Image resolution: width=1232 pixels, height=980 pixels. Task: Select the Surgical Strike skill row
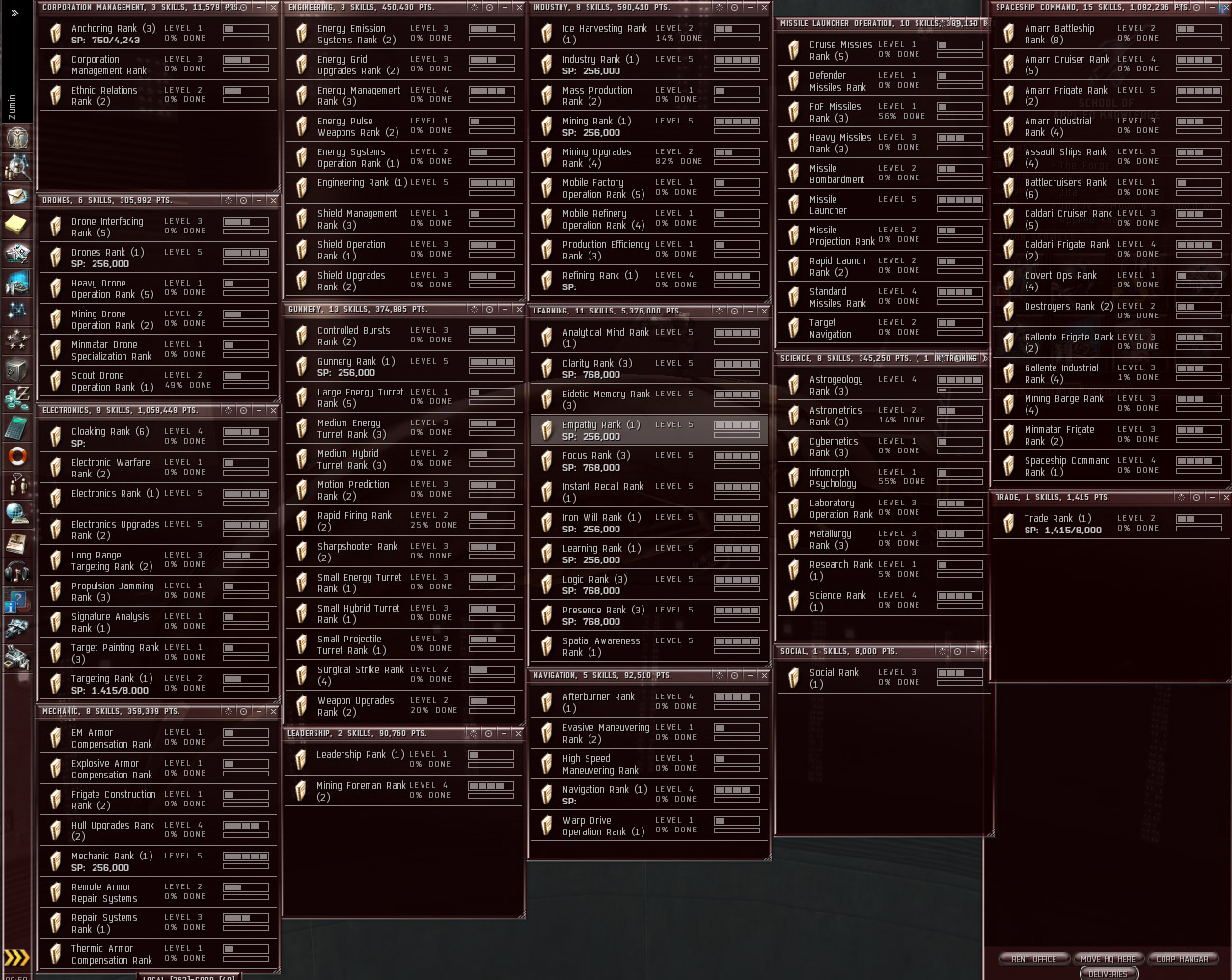(x=403, y=675)
